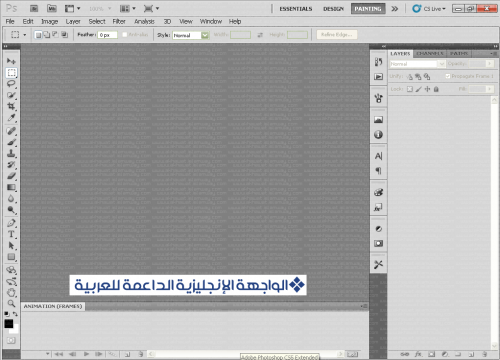Viewport: 500px width, 360px height.
Task: Toggle Quick Mask mode button
Action: point(11,340)
